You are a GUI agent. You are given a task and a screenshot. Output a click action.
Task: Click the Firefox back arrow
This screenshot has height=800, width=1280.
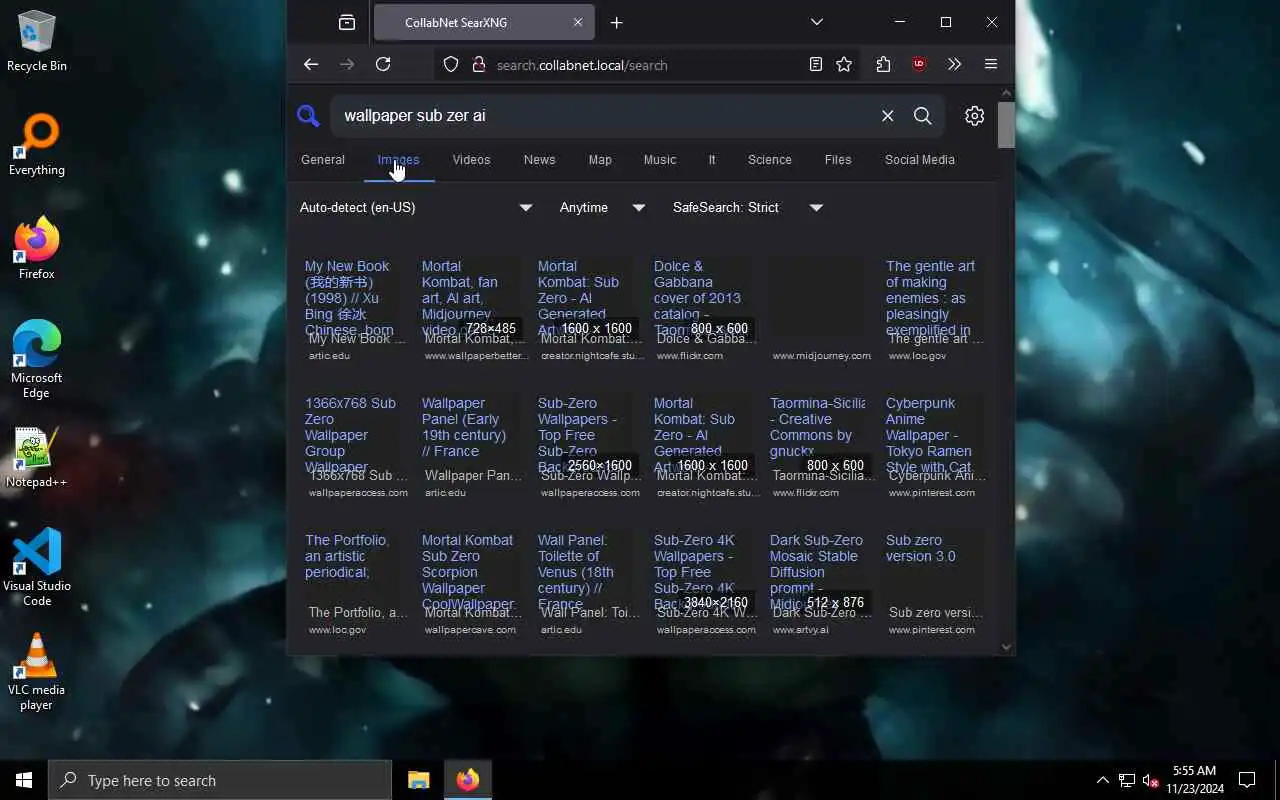(x=311, y=64)
